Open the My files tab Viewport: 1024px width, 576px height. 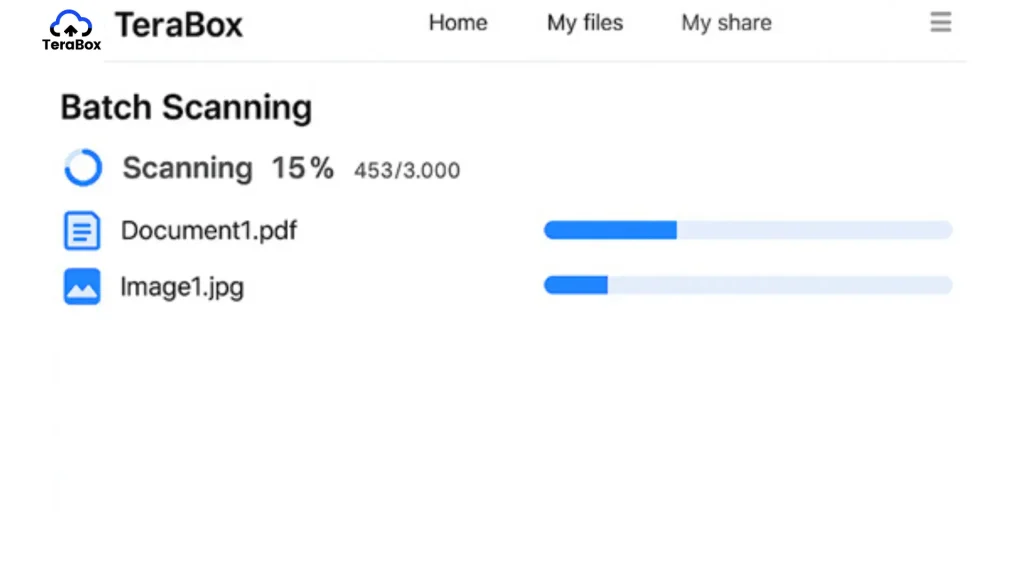click(585, 23)
